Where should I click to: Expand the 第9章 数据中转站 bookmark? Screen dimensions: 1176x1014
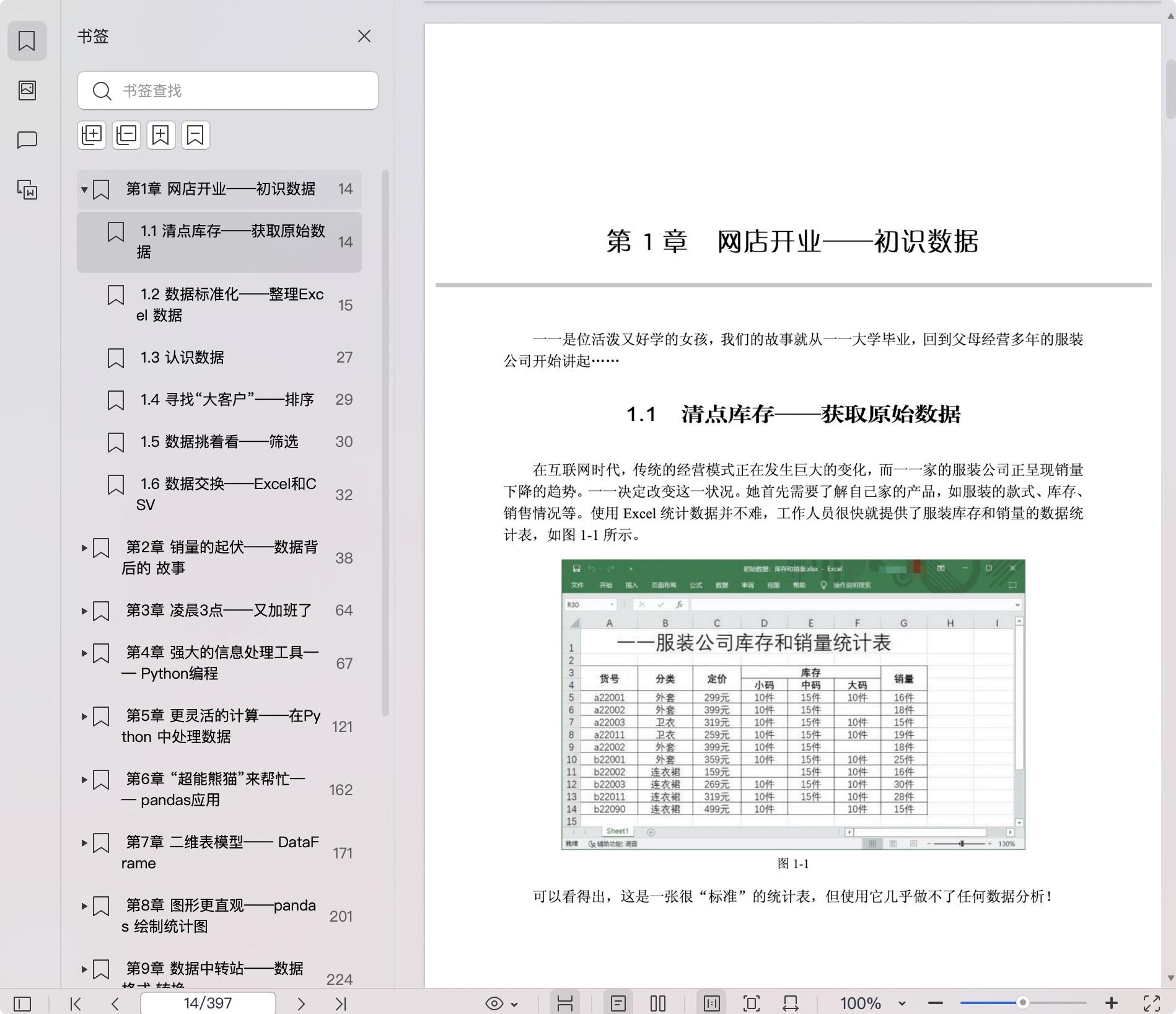[84, 969]
